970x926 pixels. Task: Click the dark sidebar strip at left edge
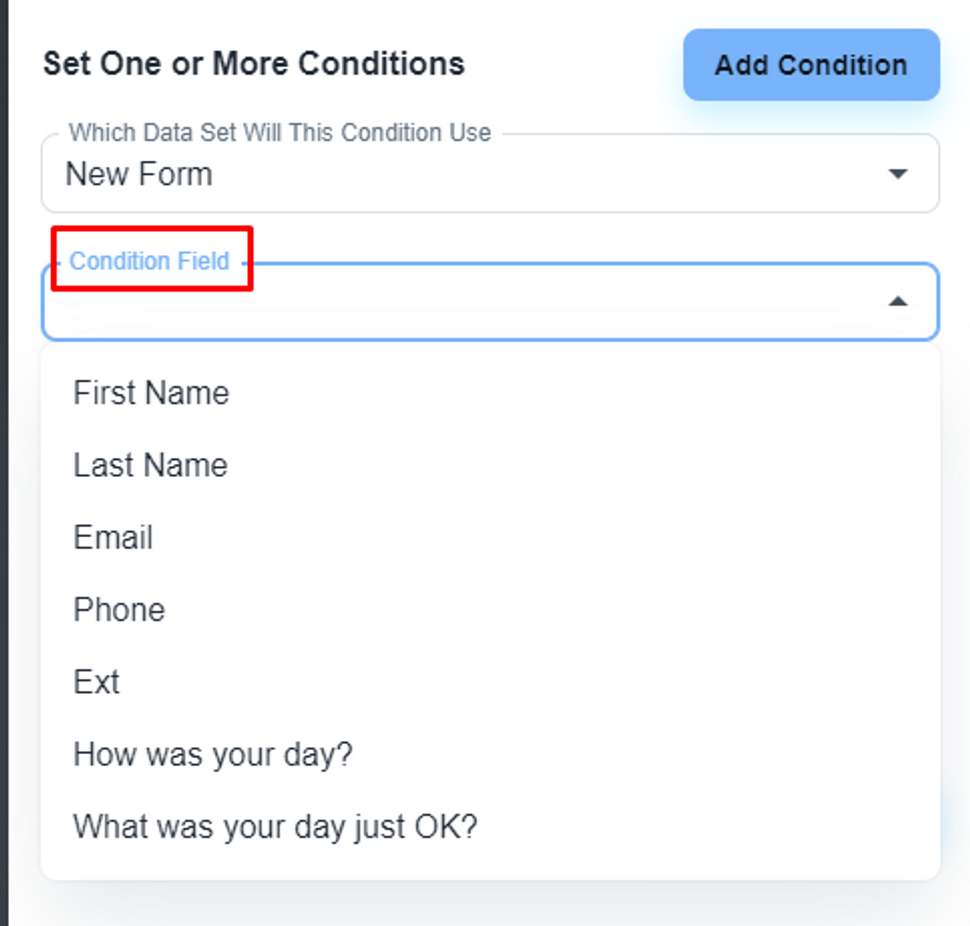[x=4, y=460]
